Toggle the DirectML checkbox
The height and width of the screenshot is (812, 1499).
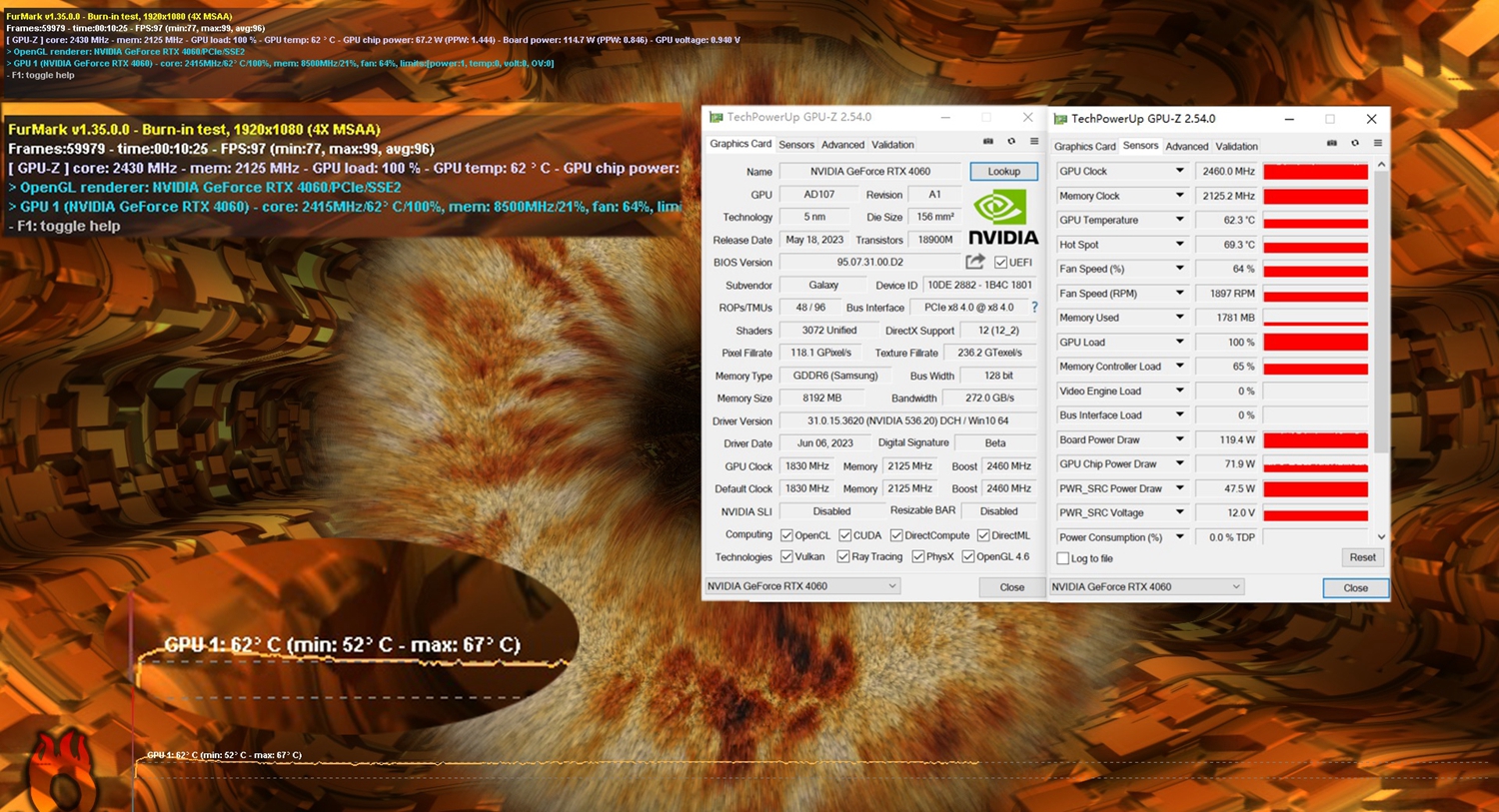tap(983, 535)
